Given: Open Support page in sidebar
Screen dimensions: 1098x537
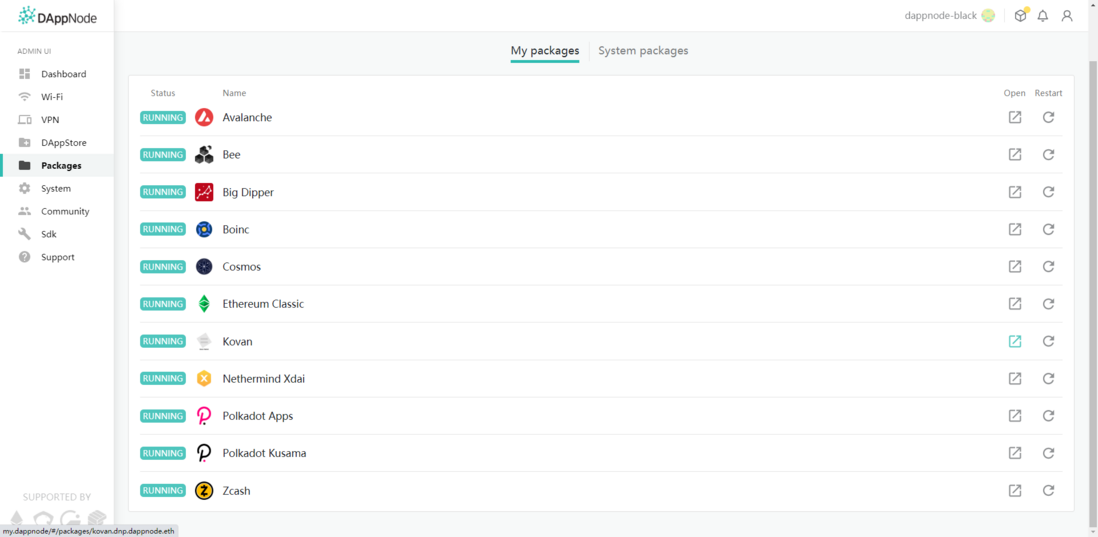Looking at the screenshot, I should tap(57, 257).
